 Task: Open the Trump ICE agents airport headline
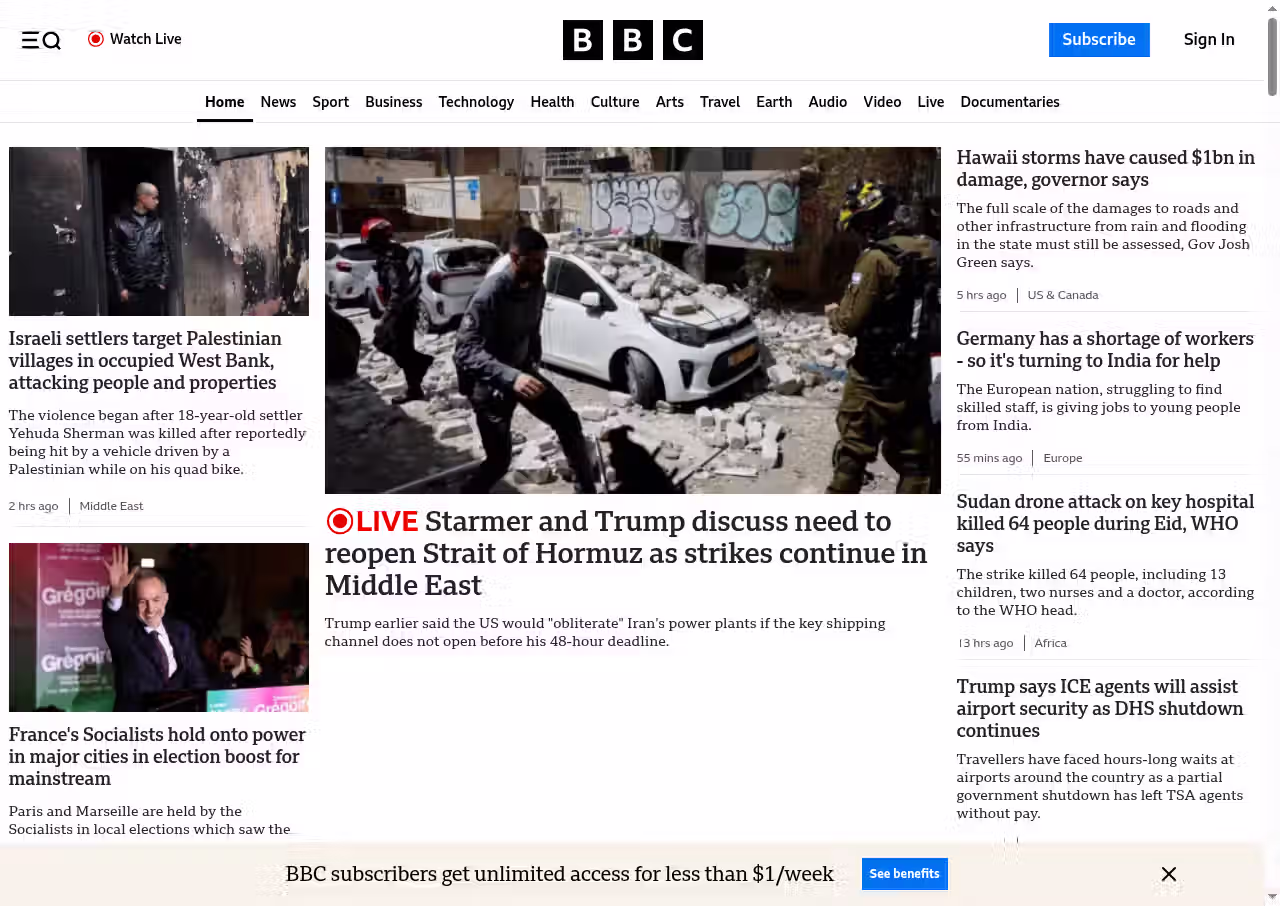coord(1100,708)
